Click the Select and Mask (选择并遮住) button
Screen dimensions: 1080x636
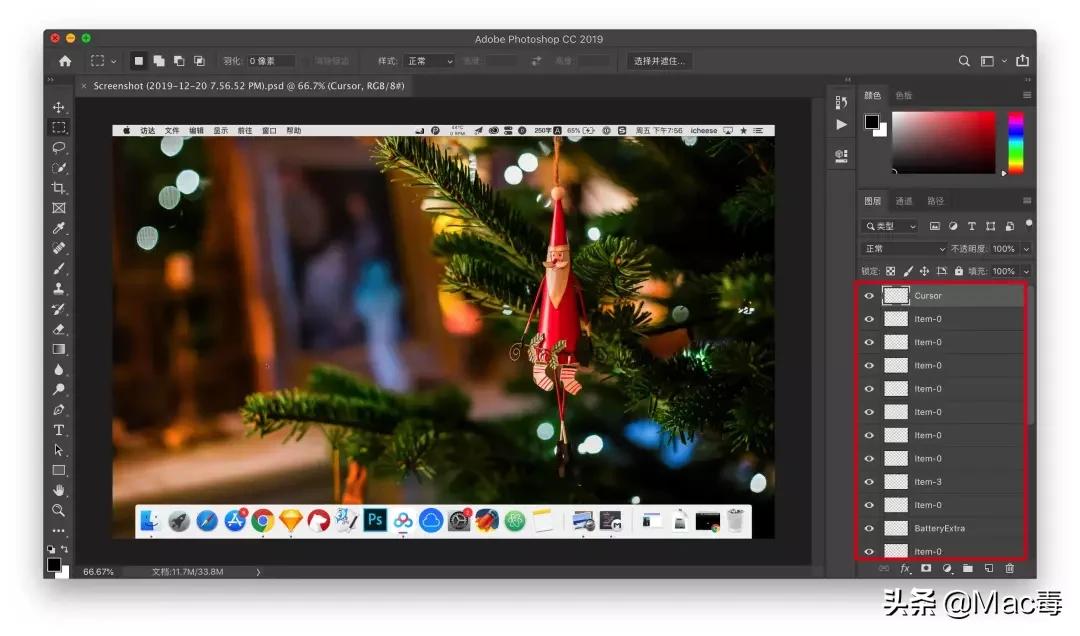660,61
